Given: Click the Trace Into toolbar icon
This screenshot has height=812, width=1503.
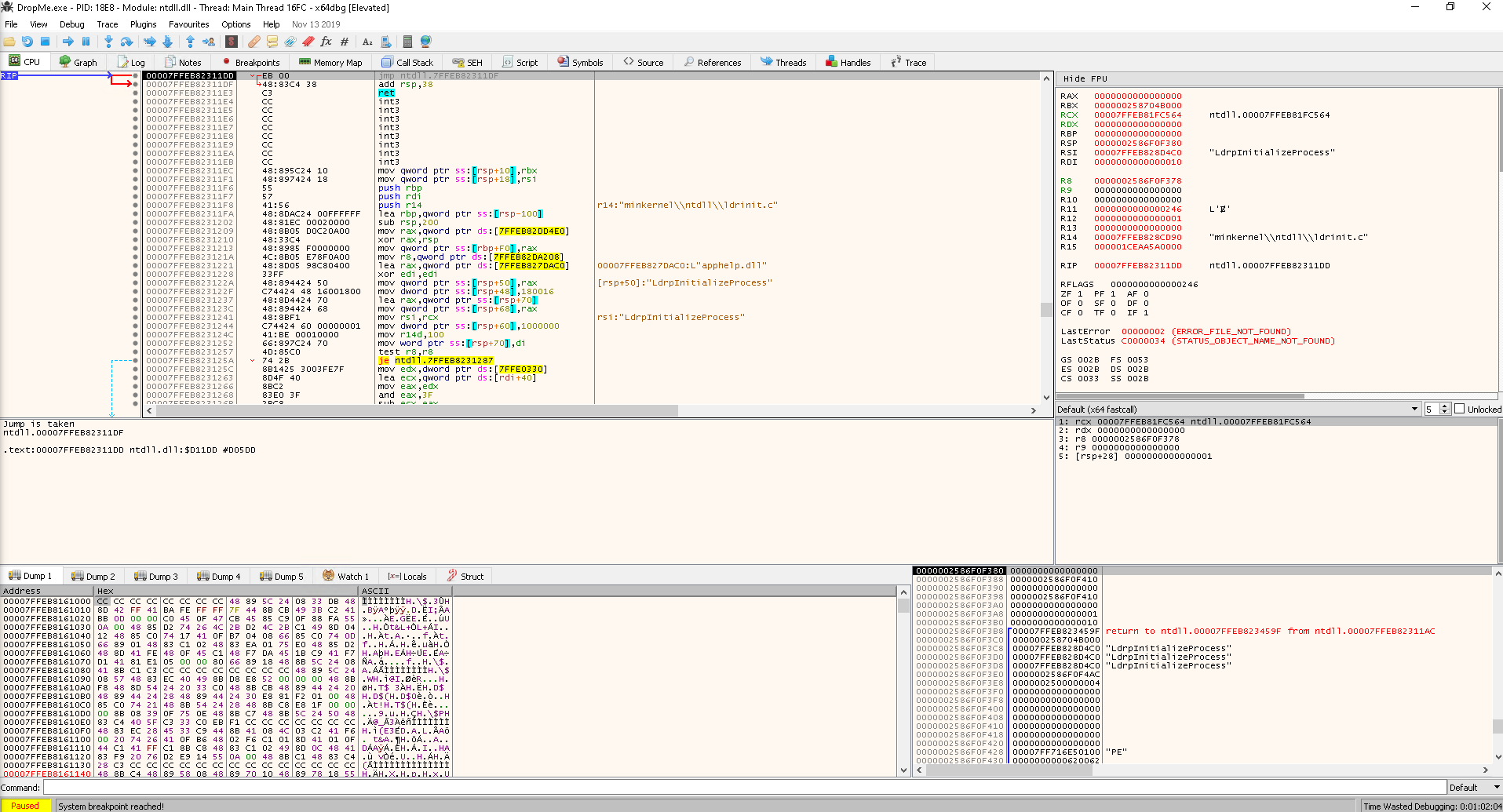Looking at the screenshot, I should tap(149, 42).
